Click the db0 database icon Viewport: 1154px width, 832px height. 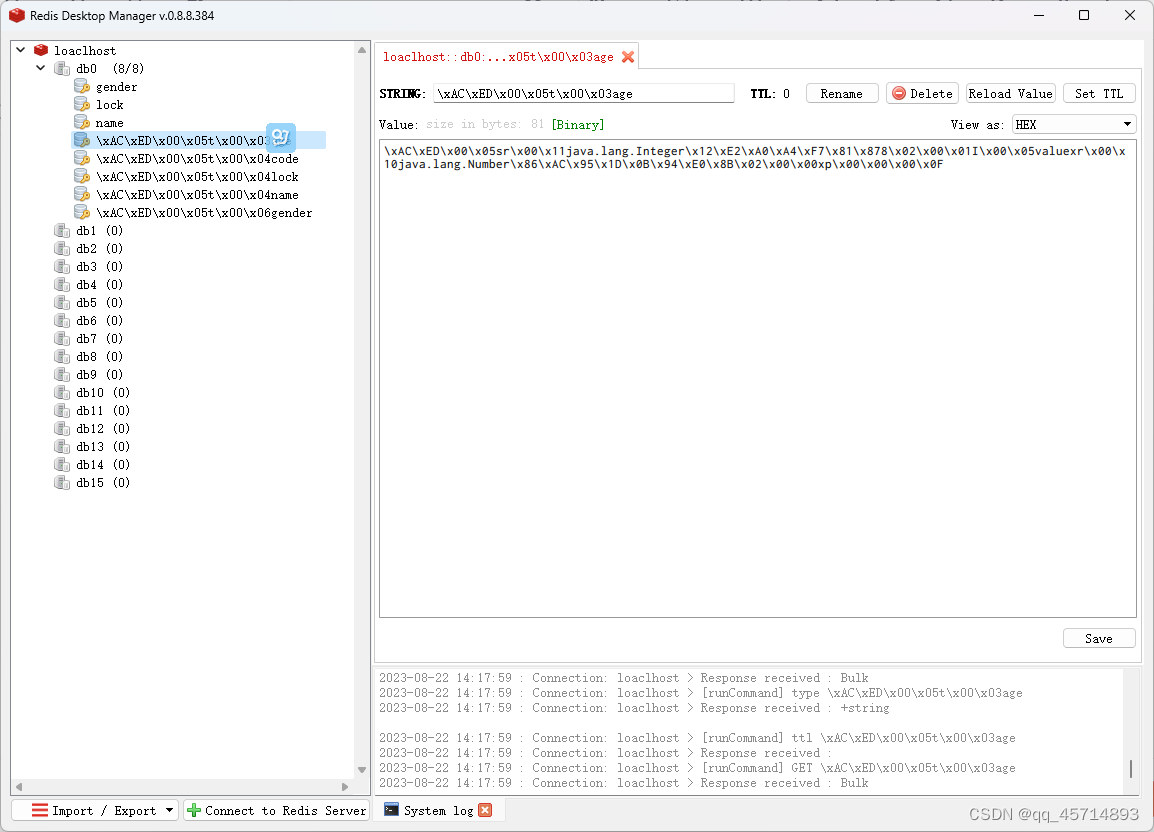[63, 68]
